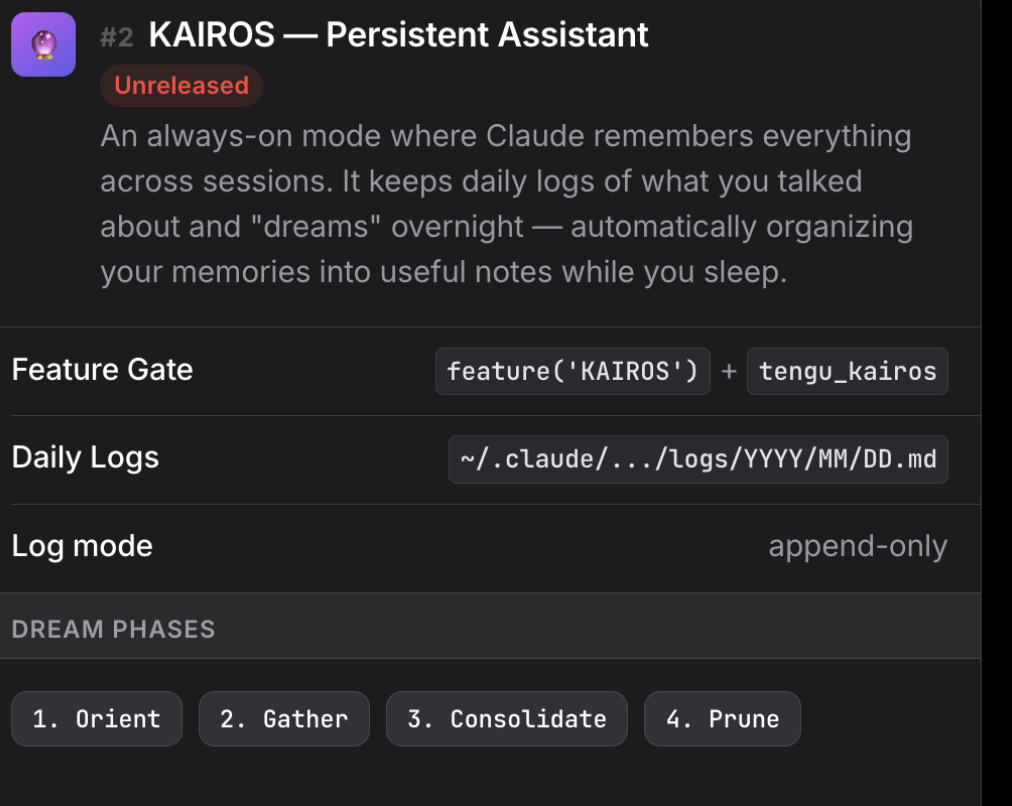Select the 2. Gather phase chip
This screenshot has height=806, width=1012.
(284, 719)
